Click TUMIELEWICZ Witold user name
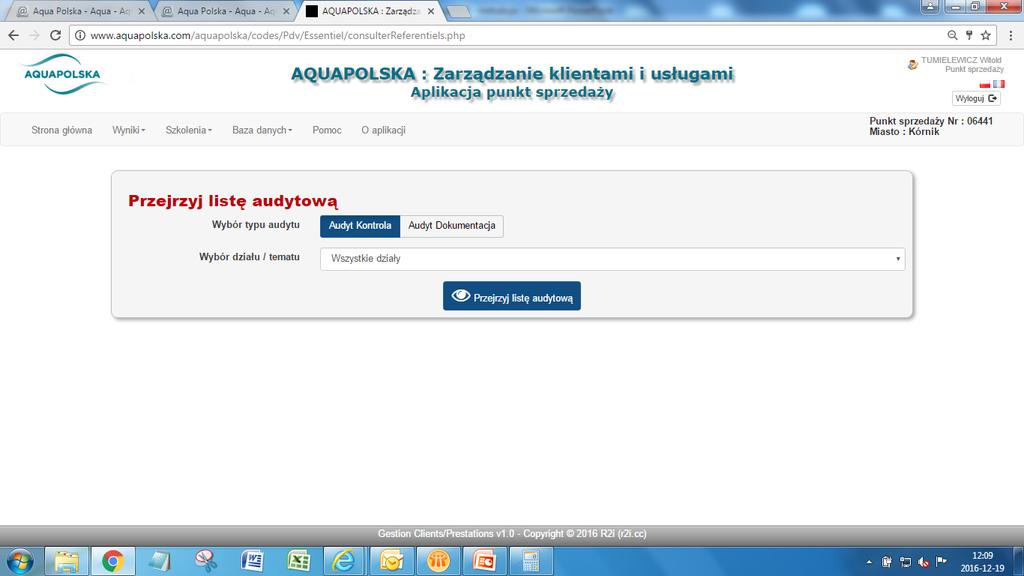 pos(961,60)
